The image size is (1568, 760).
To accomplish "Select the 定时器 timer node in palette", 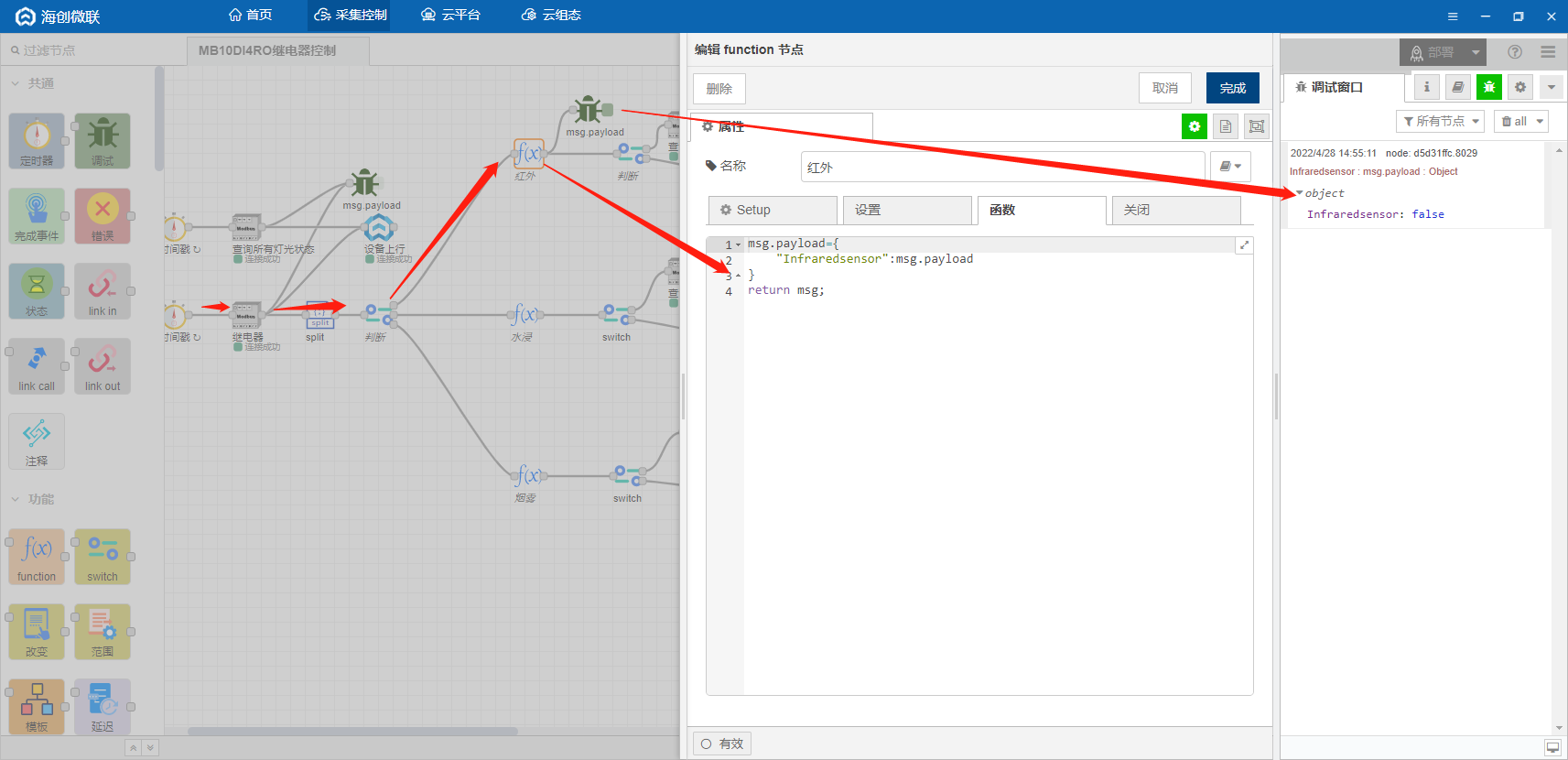I will tap(37, 141).
